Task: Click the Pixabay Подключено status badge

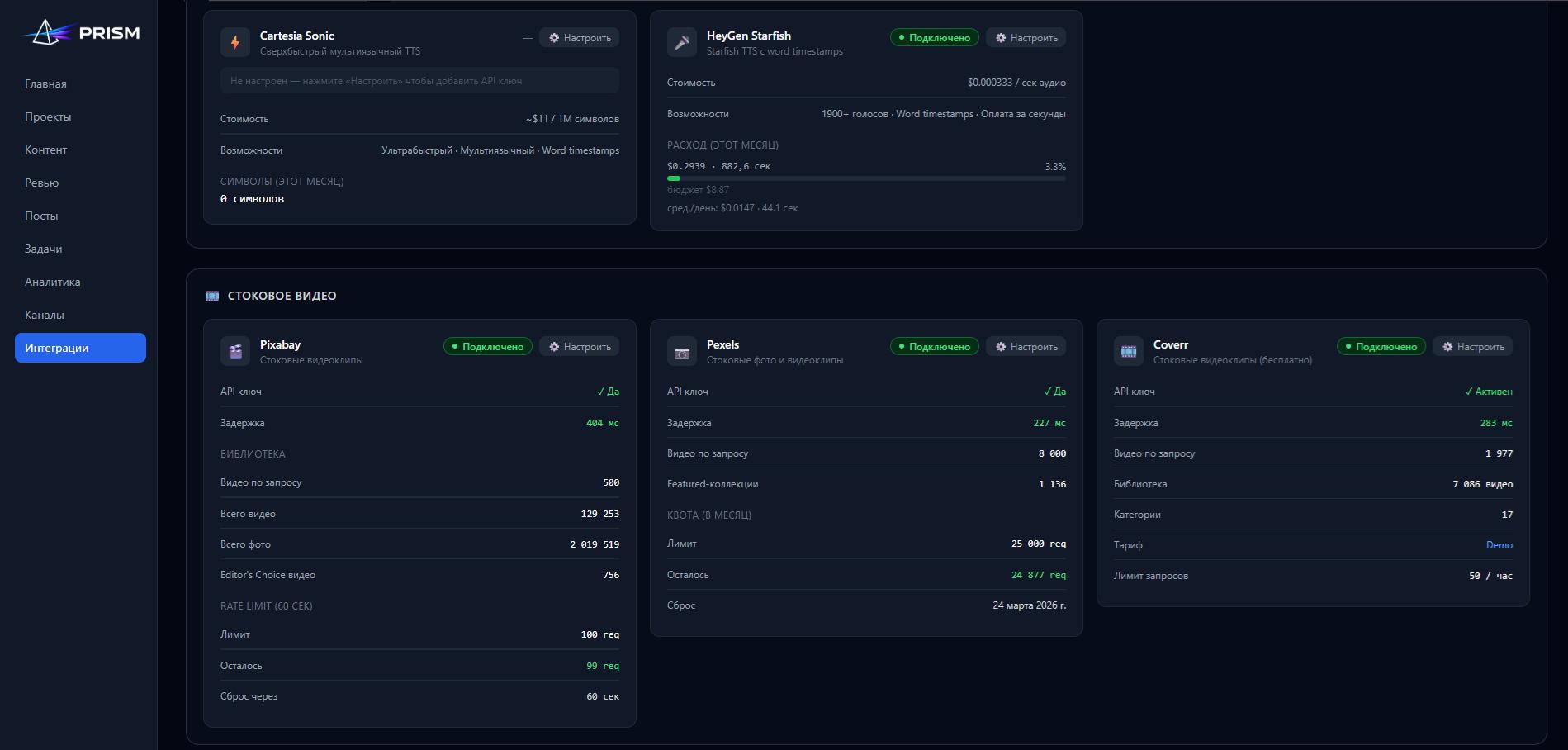Action: (488, 347)
